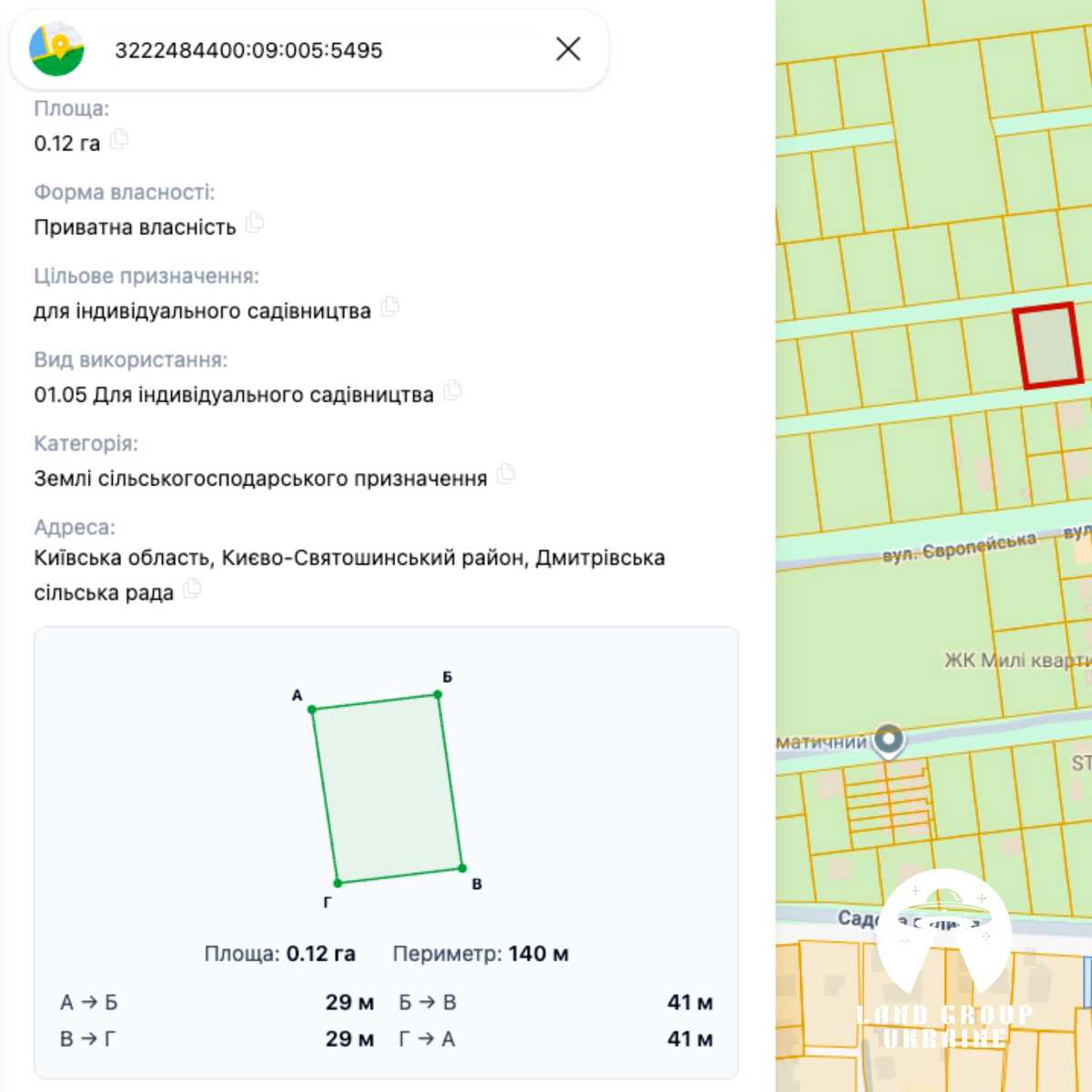1092x1092 pixels.
Task: Close the parcel info panel with X
Action: point(568,49)
